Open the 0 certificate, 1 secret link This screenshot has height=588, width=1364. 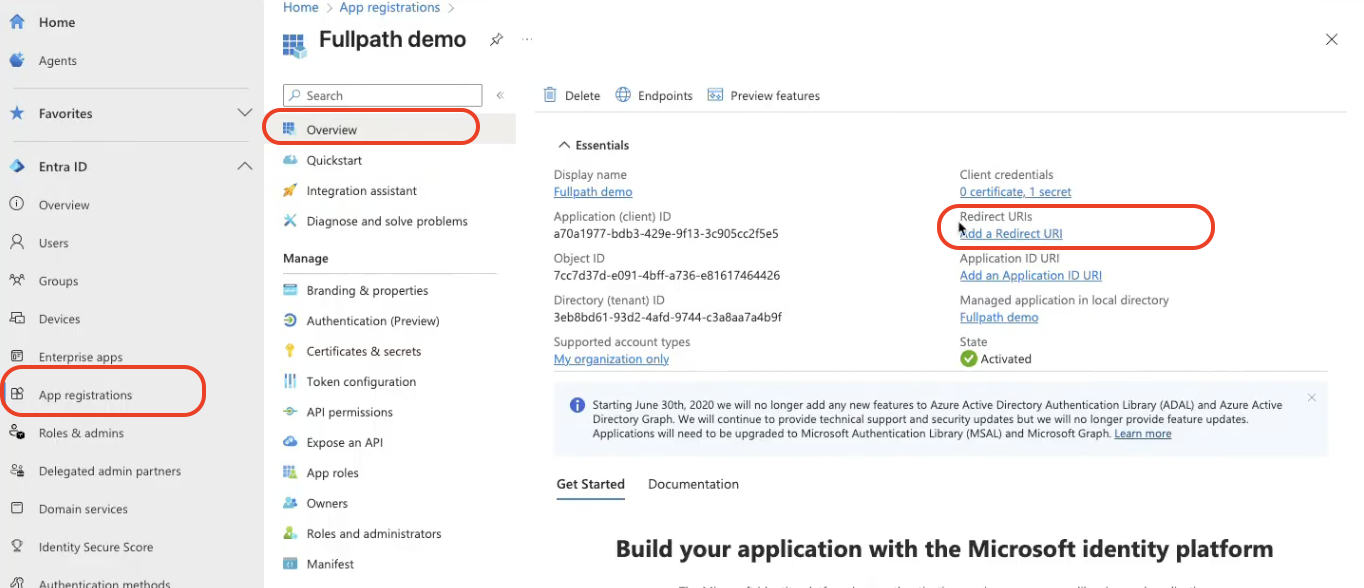point(1015,192)
